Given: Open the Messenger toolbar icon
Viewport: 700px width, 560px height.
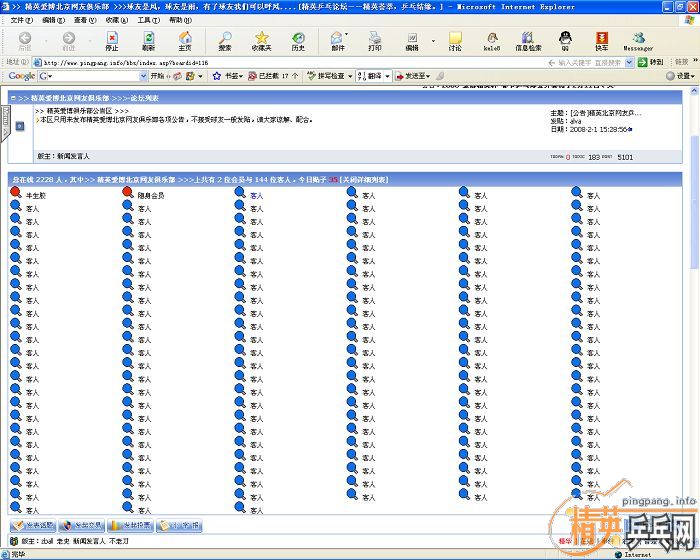Looking at the screenshot, I should (x=638, y=42).
